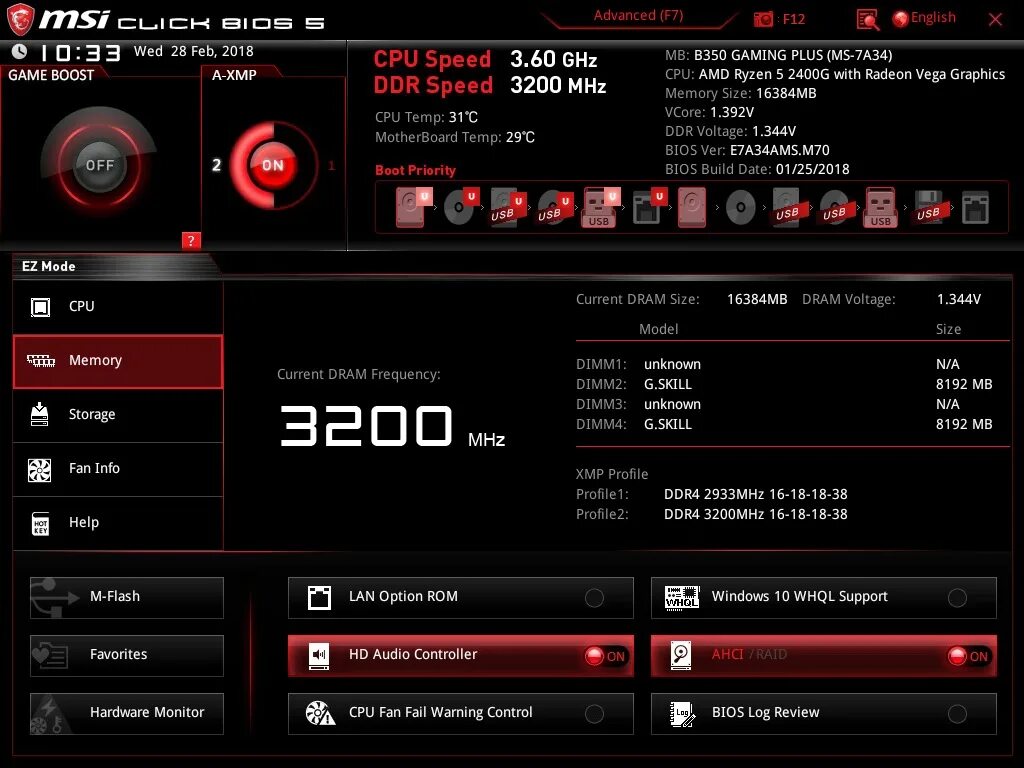Select UEFI USB CD/DVD boot icon
The height and width of the screenshot is (768, 1024).
tap(554, 208)
